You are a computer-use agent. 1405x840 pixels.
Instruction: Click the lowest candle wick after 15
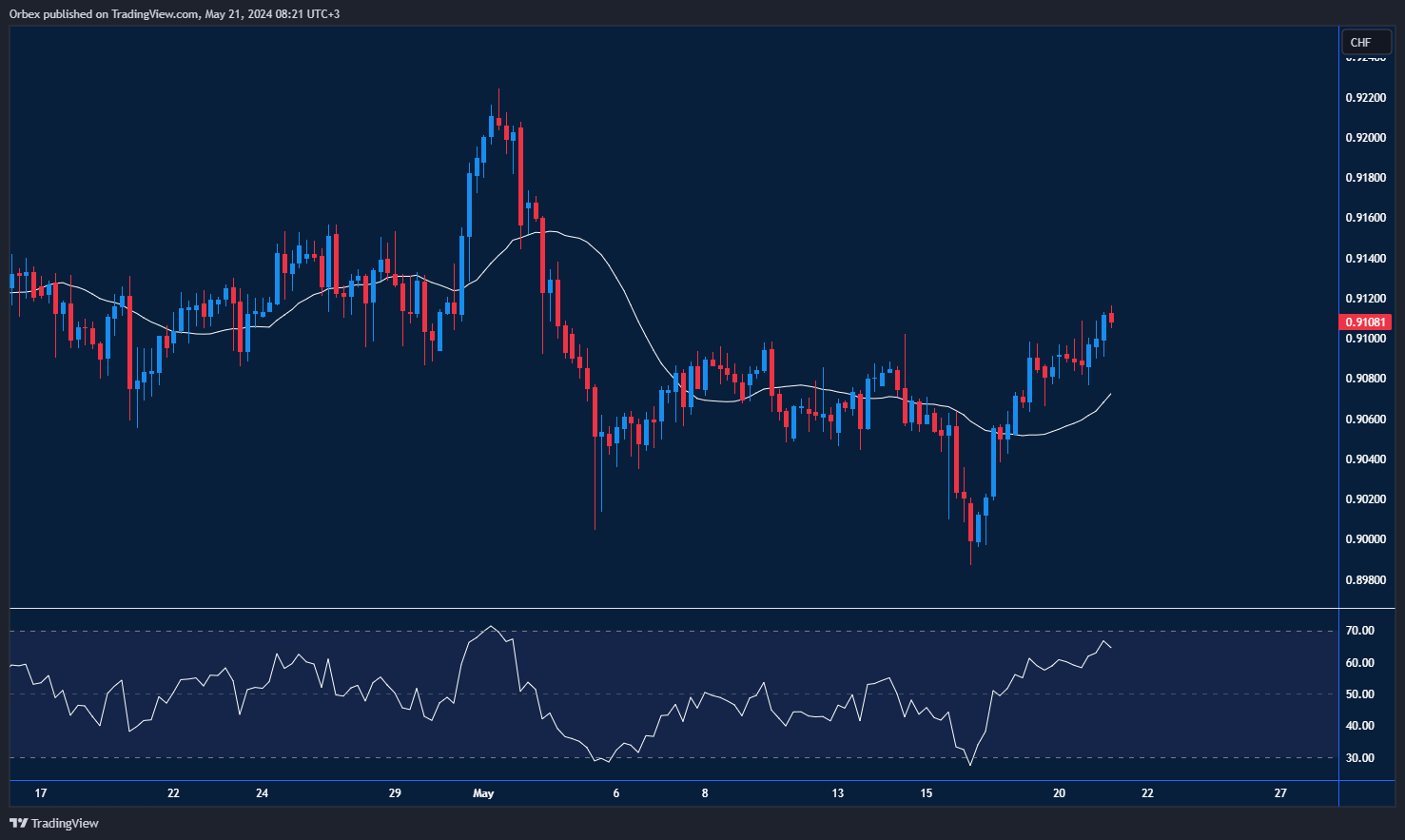tap(970, 561)
